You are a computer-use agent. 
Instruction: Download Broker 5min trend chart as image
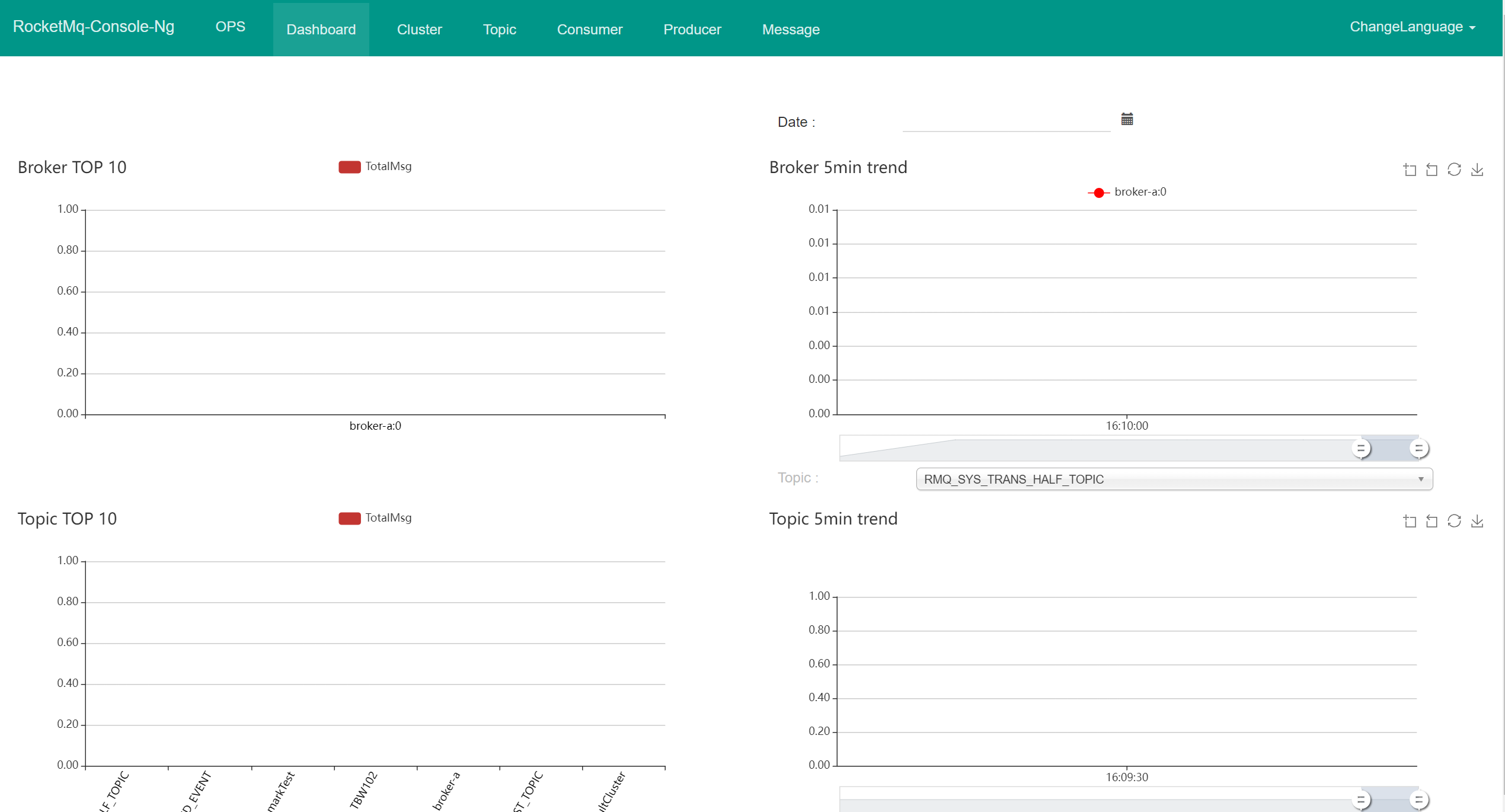[1477, 170]
